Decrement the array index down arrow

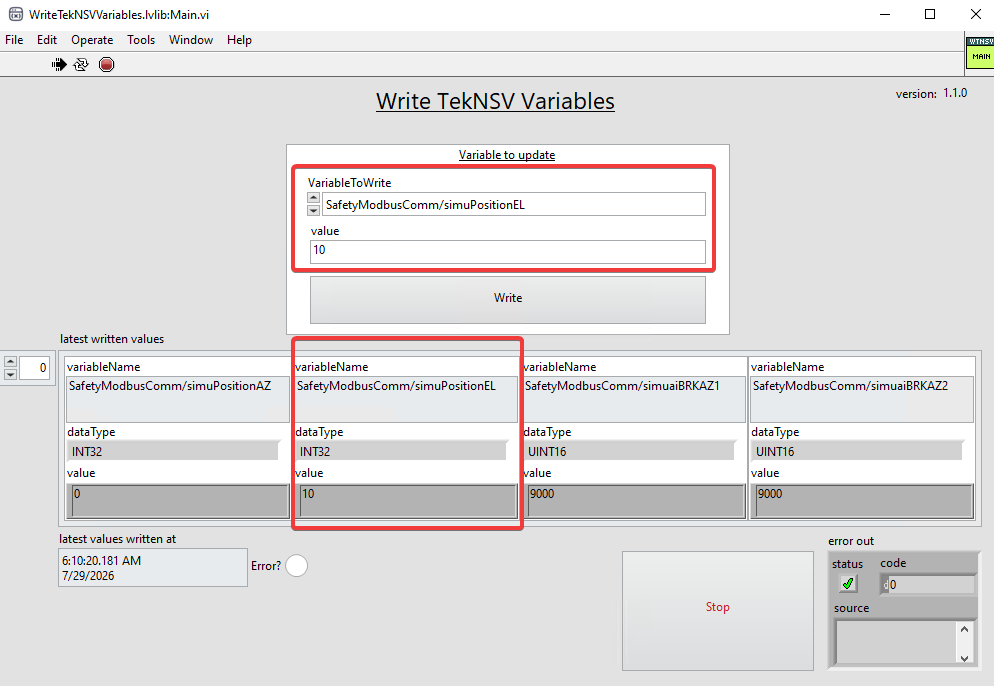10,373
